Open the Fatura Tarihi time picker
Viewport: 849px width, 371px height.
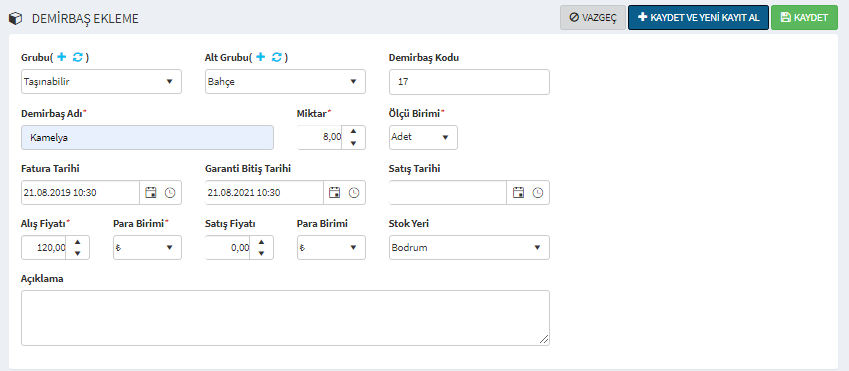click(170, 192)
